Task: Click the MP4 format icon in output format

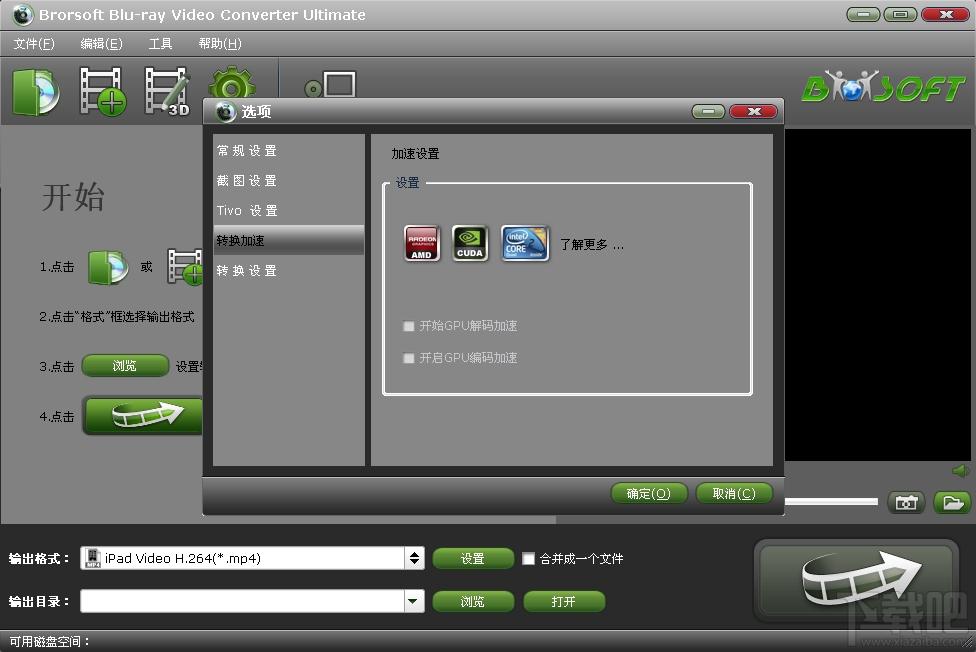Action: click(93, 558)
